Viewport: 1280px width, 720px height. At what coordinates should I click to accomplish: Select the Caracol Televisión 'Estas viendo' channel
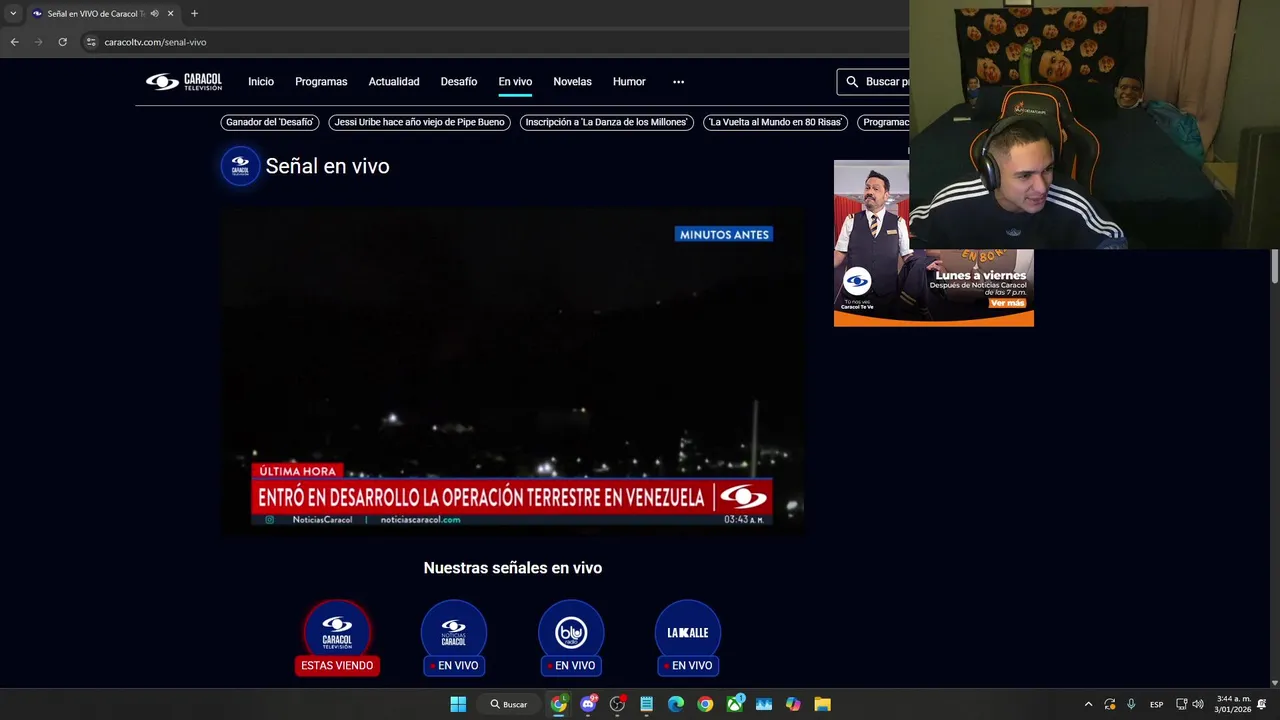(337, 637)
